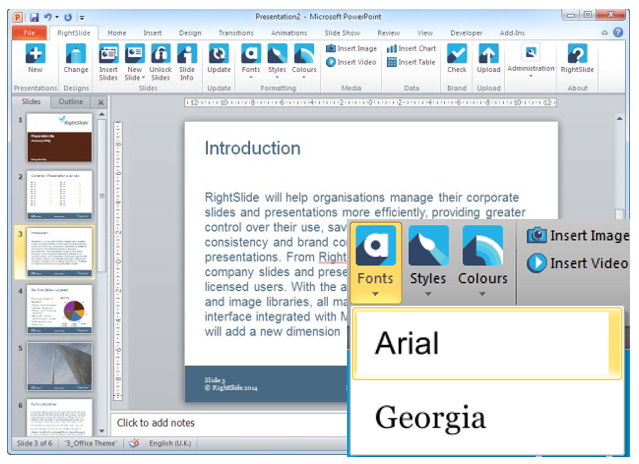The height and width of the screenshot is (464, 639).
Task: Expand the New Slide dropdown arrow
Action: [x=143, y=77]
